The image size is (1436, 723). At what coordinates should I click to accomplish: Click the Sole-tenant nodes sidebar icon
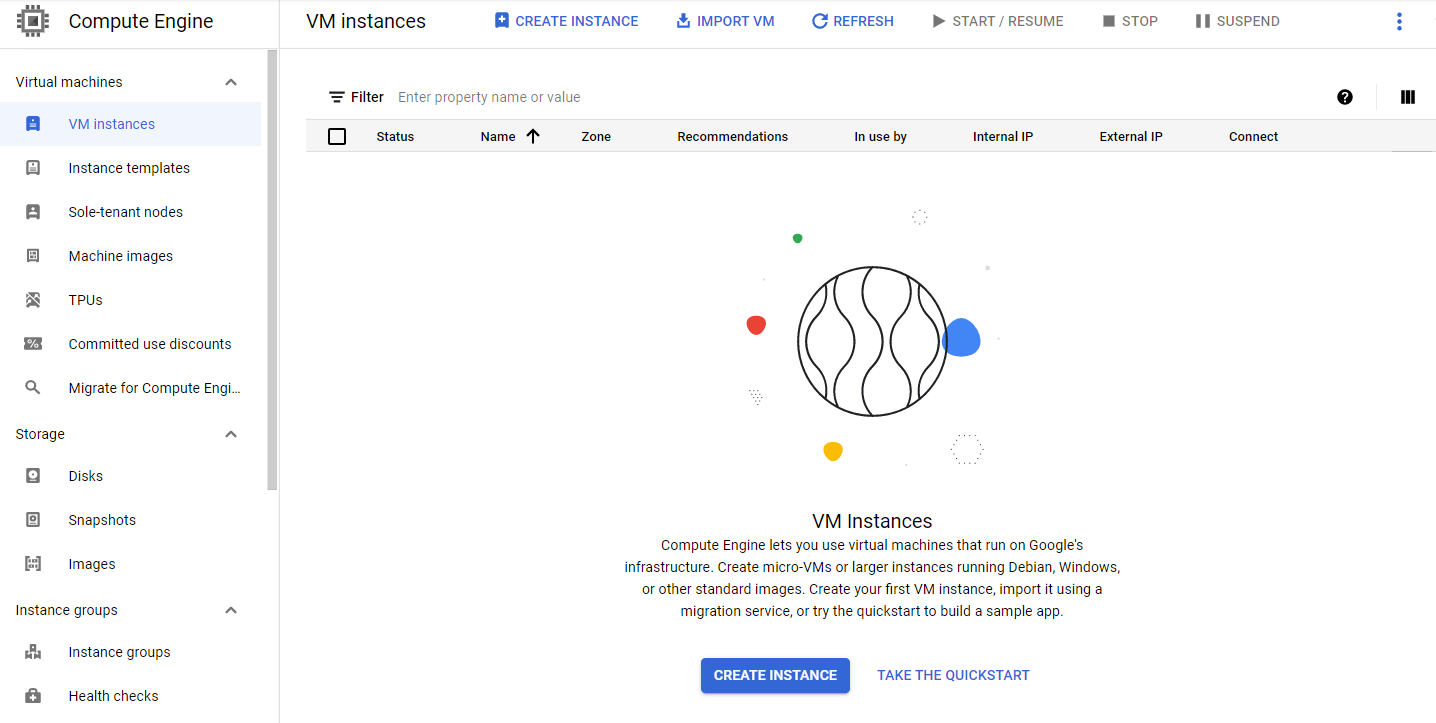(33, 212)
